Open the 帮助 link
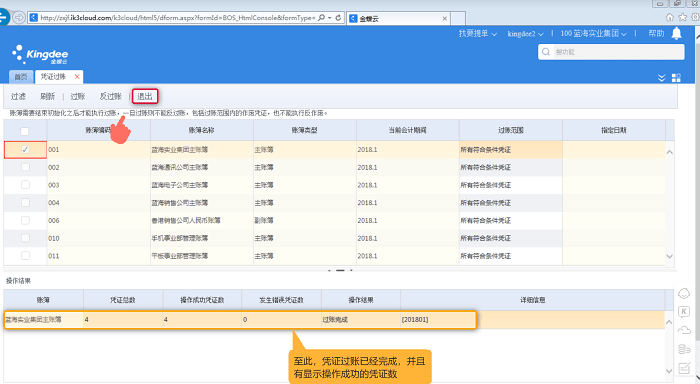This screenshot has width=700, height=384. [656, 33]
